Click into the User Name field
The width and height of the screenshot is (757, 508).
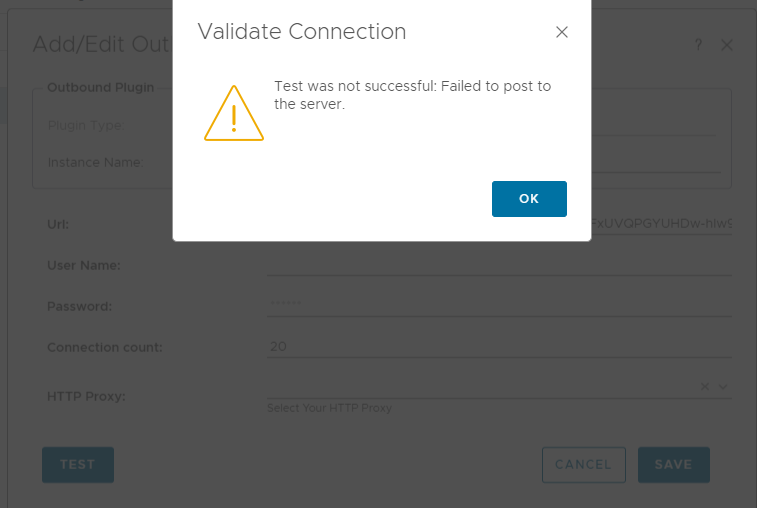pos(498,265)
